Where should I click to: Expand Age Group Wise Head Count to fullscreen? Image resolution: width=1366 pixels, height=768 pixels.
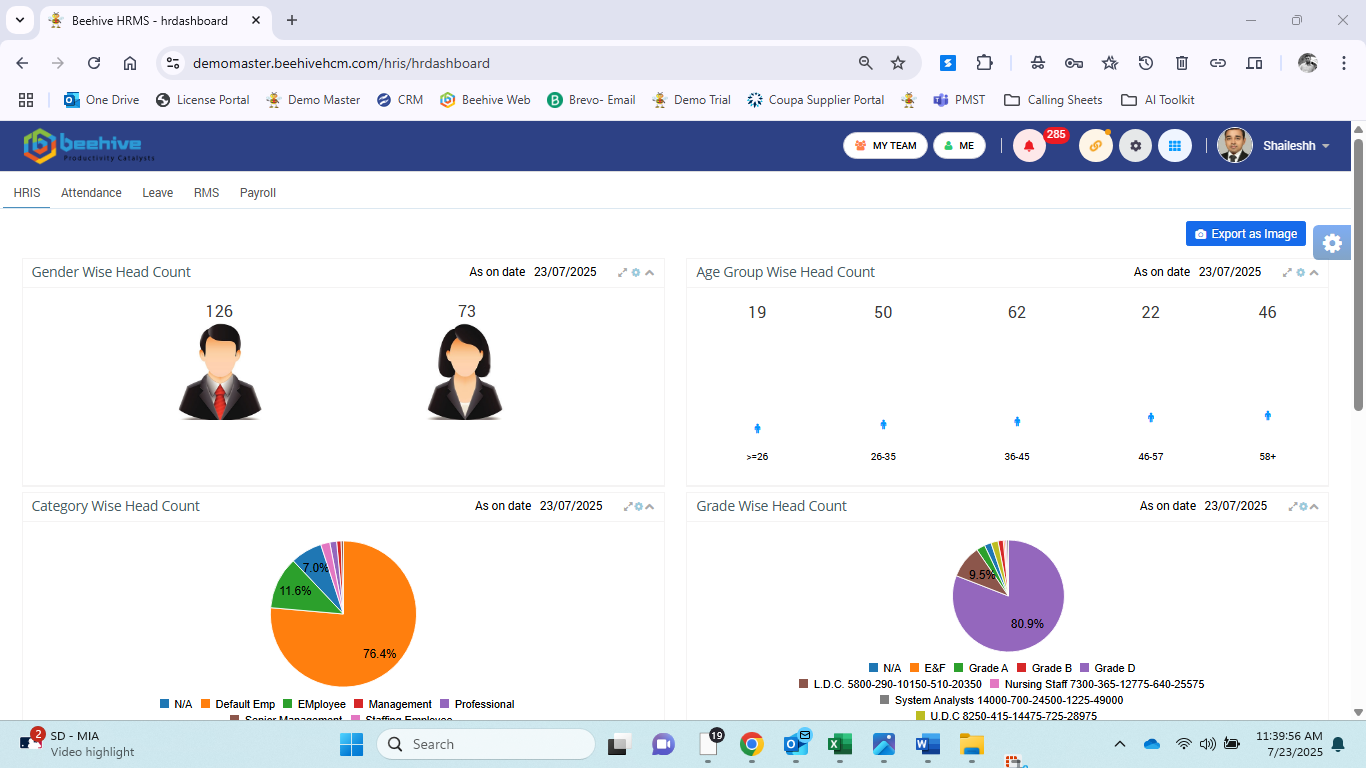pos(1287,272)
